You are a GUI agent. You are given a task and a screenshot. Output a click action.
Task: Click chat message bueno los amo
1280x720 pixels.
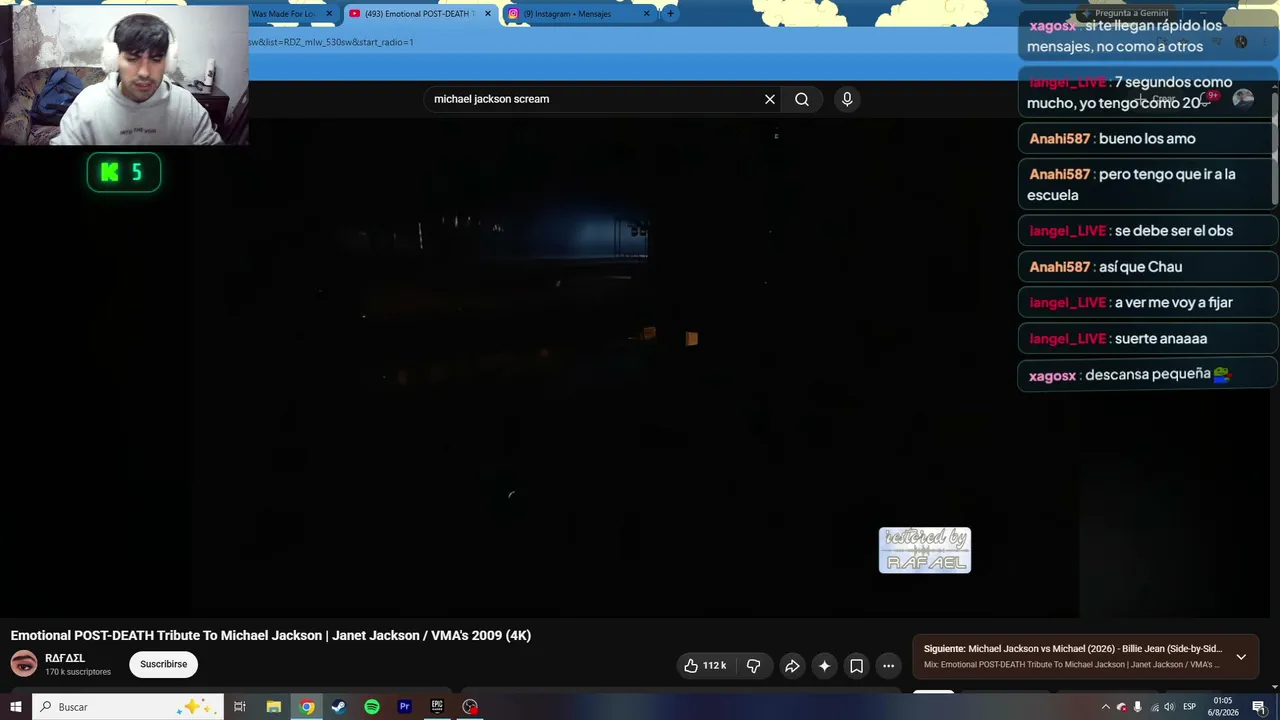click(1148, 139)
